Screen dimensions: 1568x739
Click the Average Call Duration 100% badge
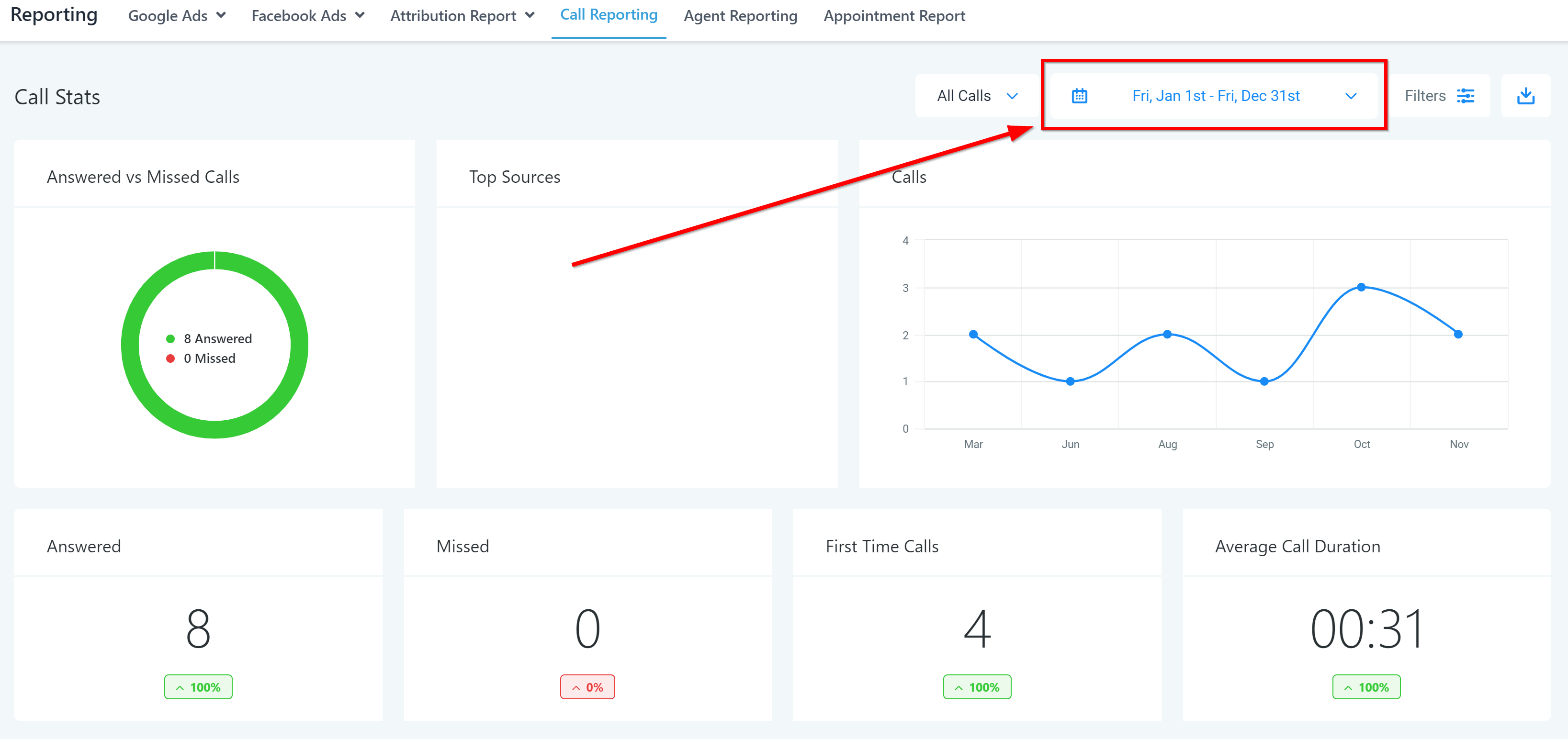[x=1366, y=687]
